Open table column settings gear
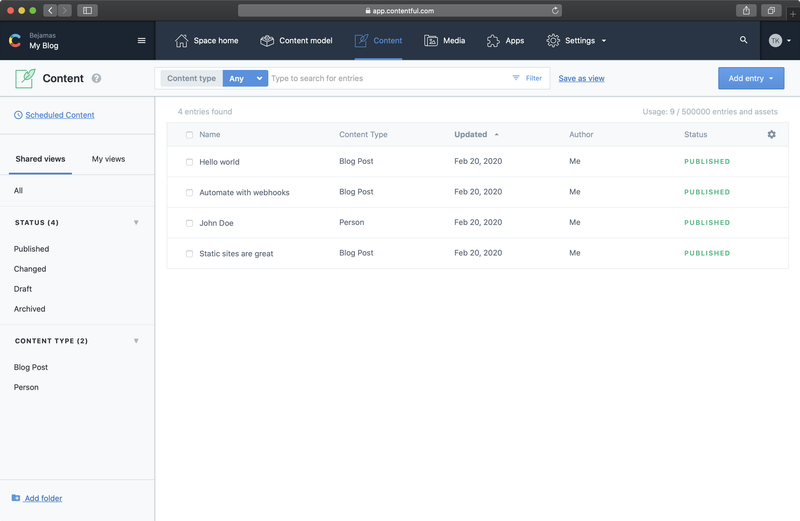Viewport: 800px width, 521px height. click(771, 134)
